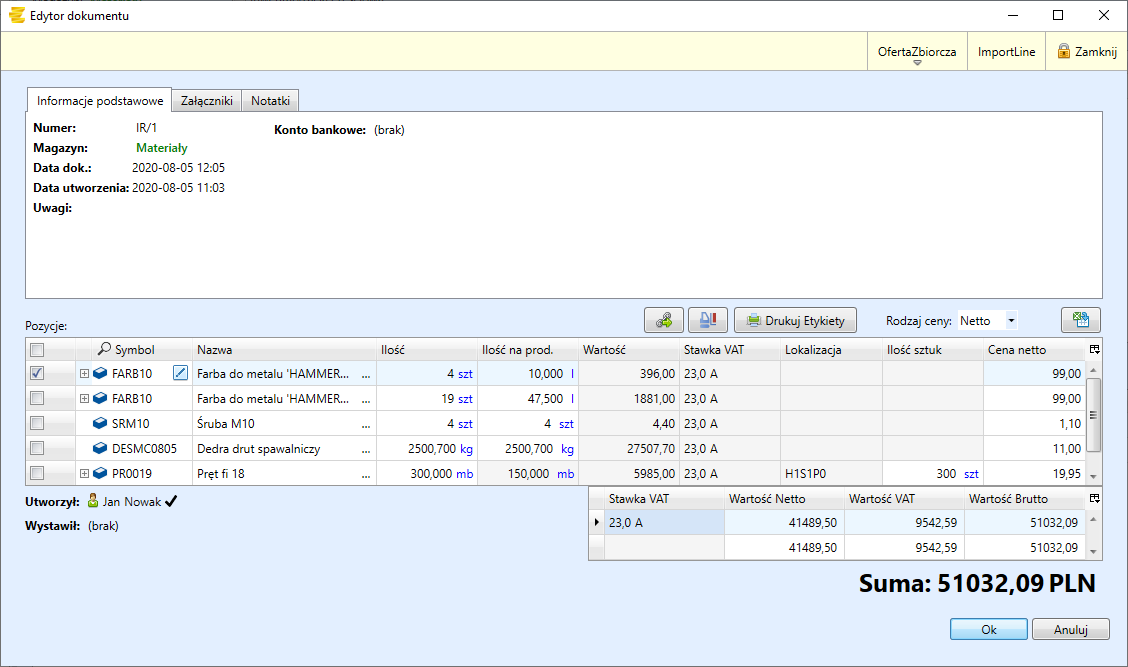Click the blue cube icon of SRM10 row
The width and height of the screenshot is (1128, 667).
tap(100, 424)
